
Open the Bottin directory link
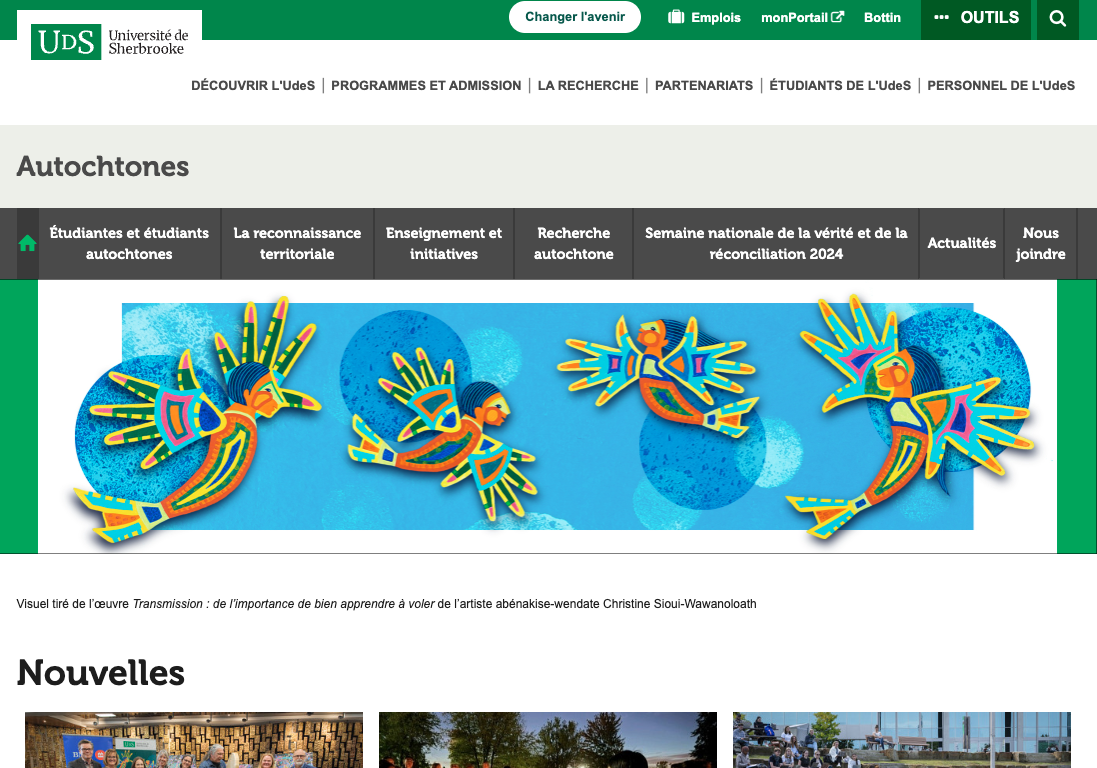882,17
